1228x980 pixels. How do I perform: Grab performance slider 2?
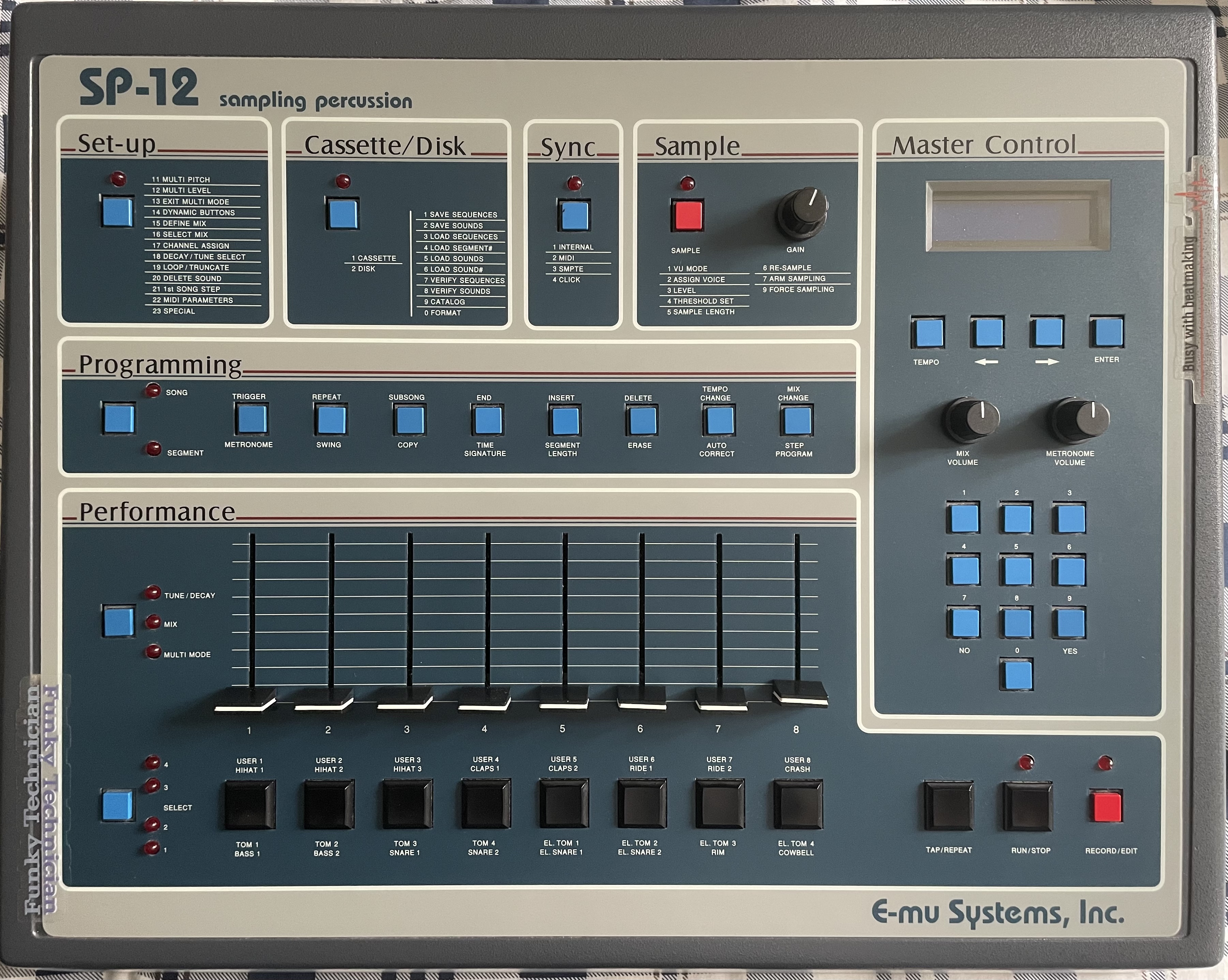click(x=324, y=700)
